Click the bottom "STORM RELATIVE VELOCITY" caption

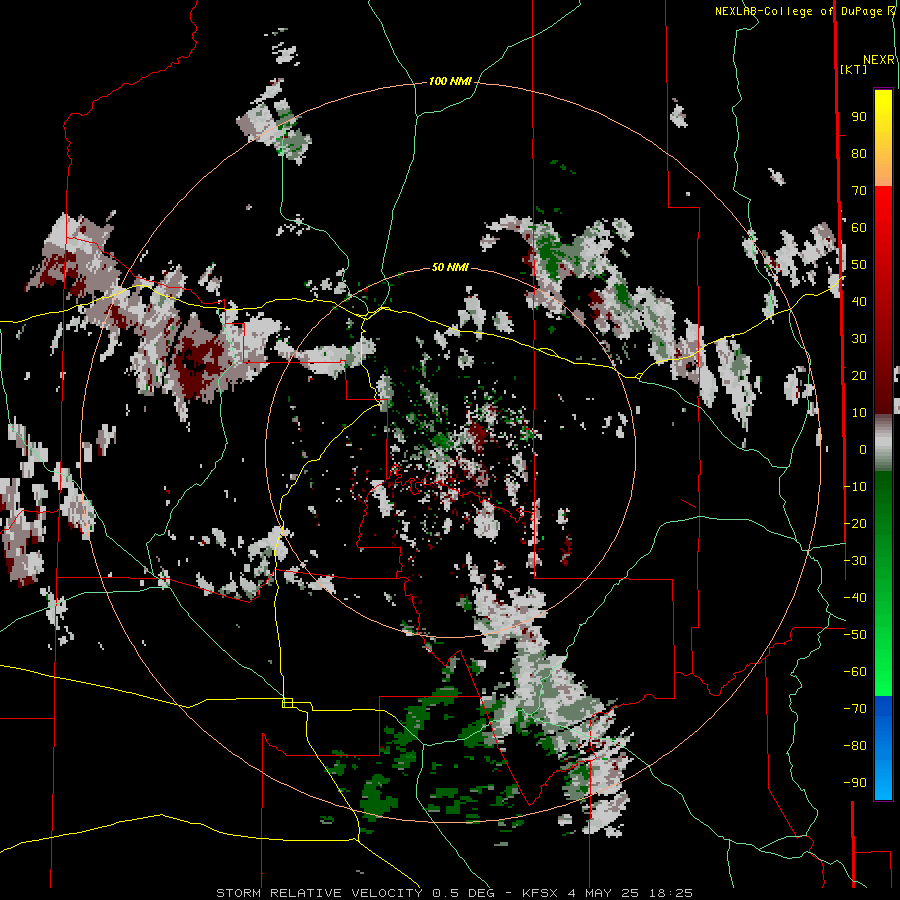(x=454, y=893)
